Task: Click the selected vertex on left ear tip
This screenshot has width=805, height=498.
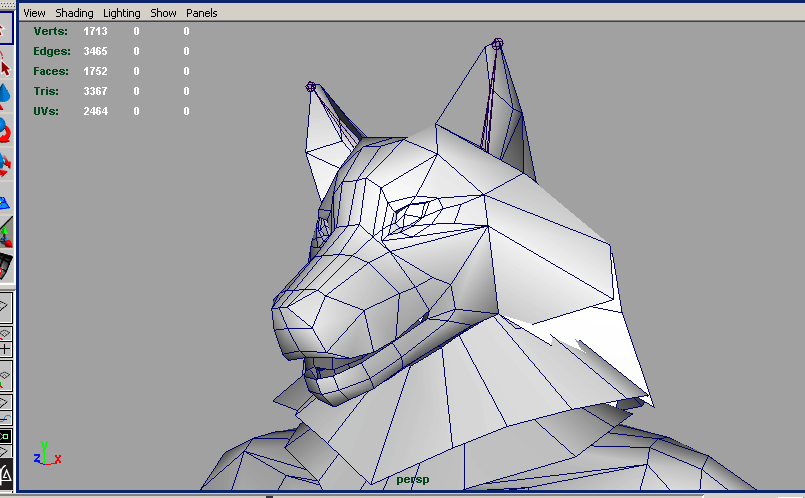Action: 311,87
